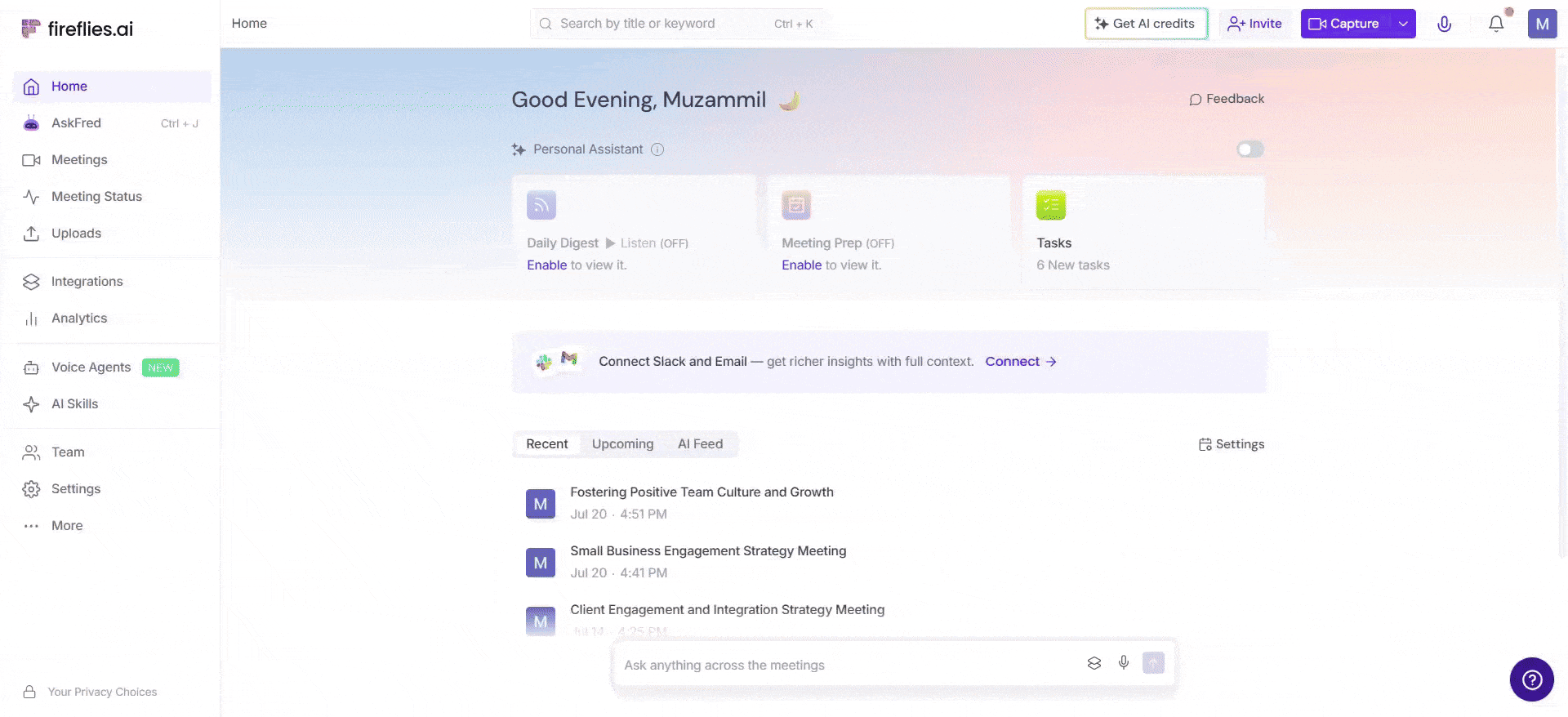Switch to the AI Feed tab
The height and width of the screenshot is (717, 1568).
tap(700, 444)
